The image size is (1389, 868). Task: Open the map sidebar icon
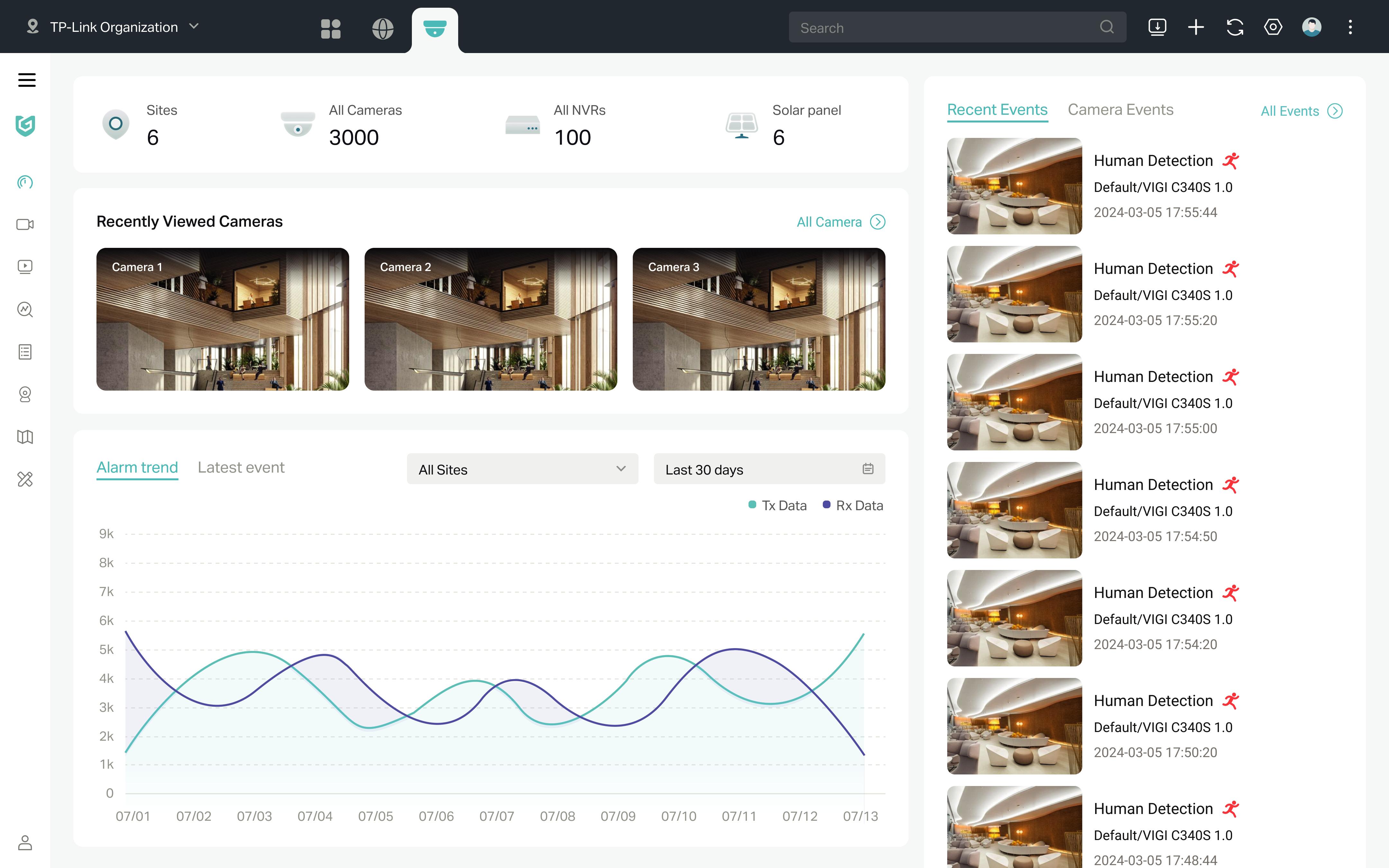tap(25, 437)
